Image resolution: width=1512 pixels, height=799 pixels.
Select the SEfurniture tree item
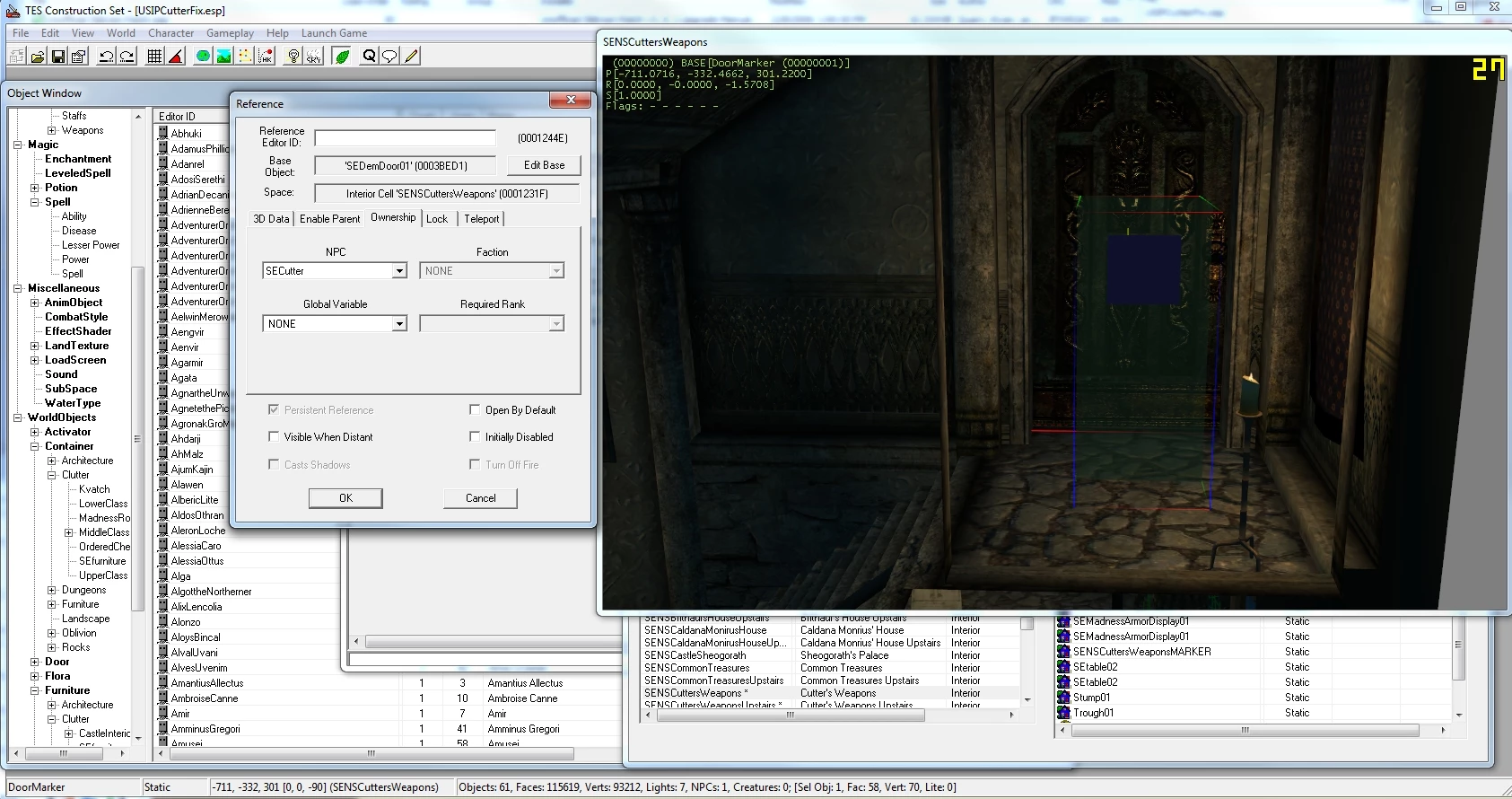(x=102, y=561)
